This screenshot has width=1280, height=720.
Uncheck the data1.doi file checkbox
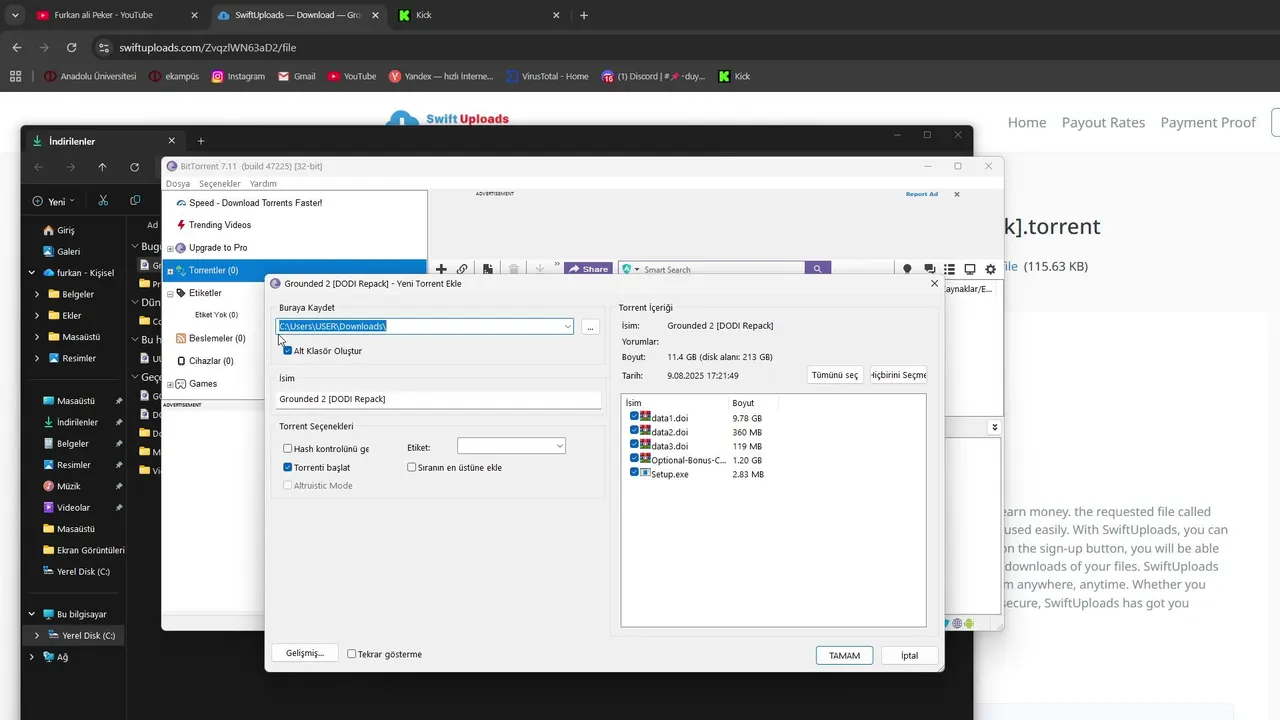pos(634,417)
